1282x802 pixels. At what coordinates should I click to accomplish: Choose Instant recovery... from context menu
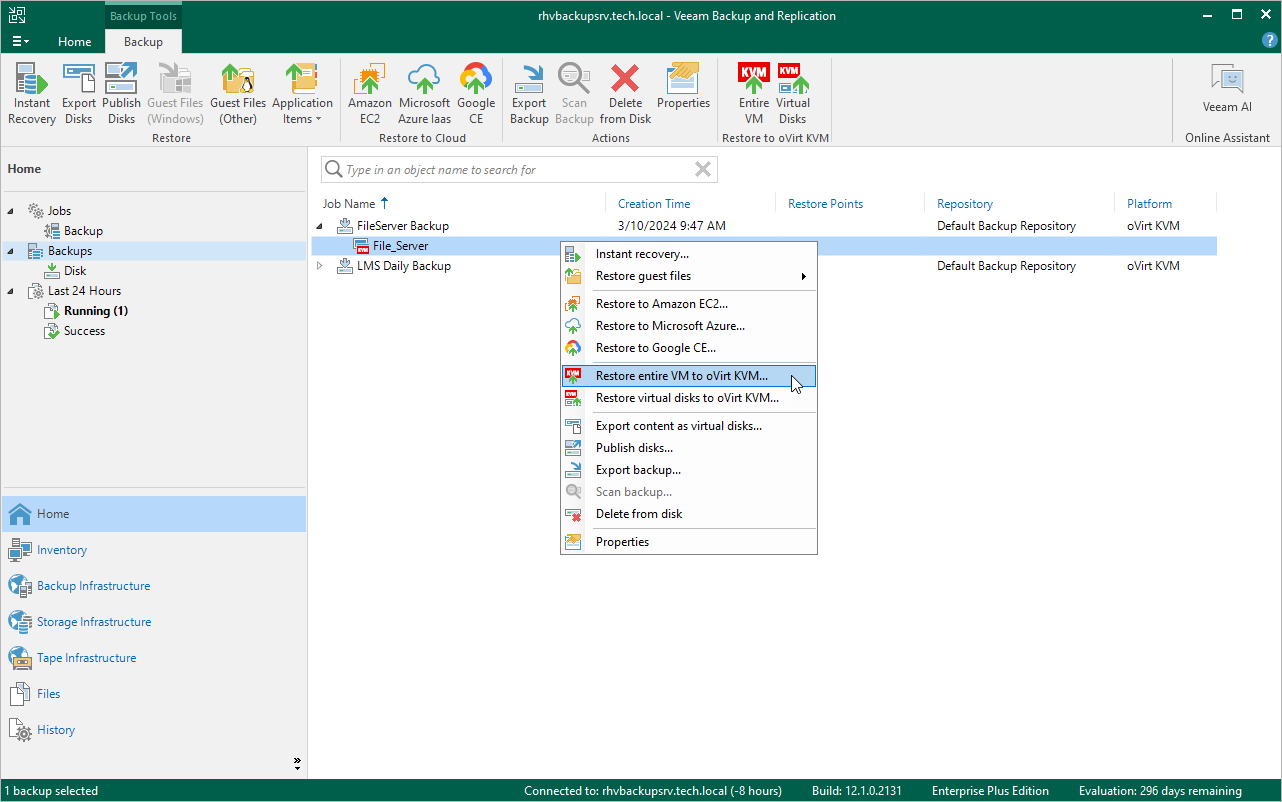click(x=689, y=254)
